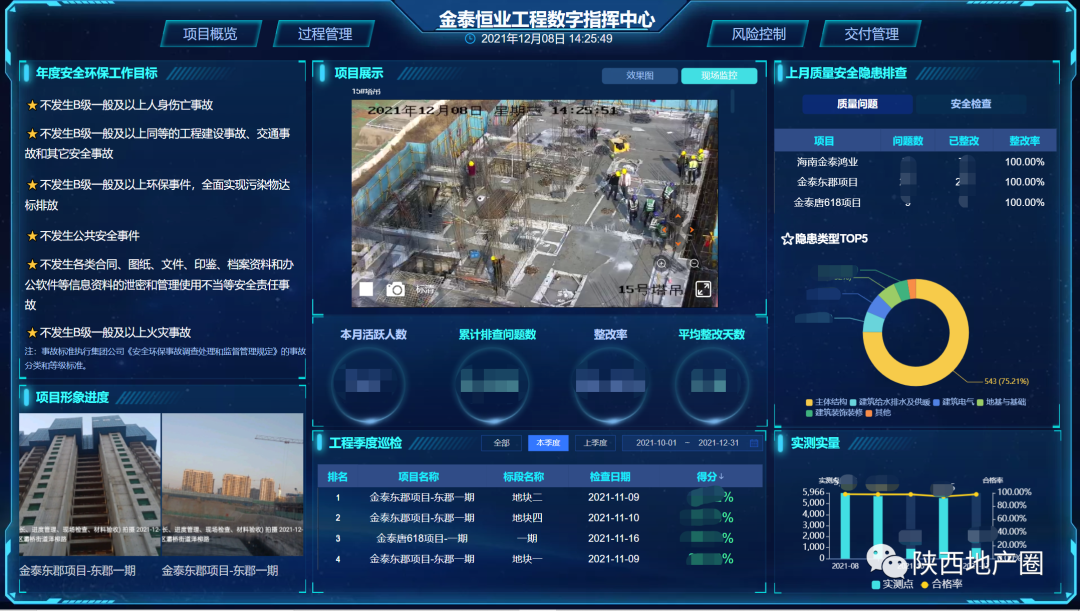This screenshot has width=1080, height=611.
Task: Open the video quality 标清 selector
Action: click(x=426, y=290)
